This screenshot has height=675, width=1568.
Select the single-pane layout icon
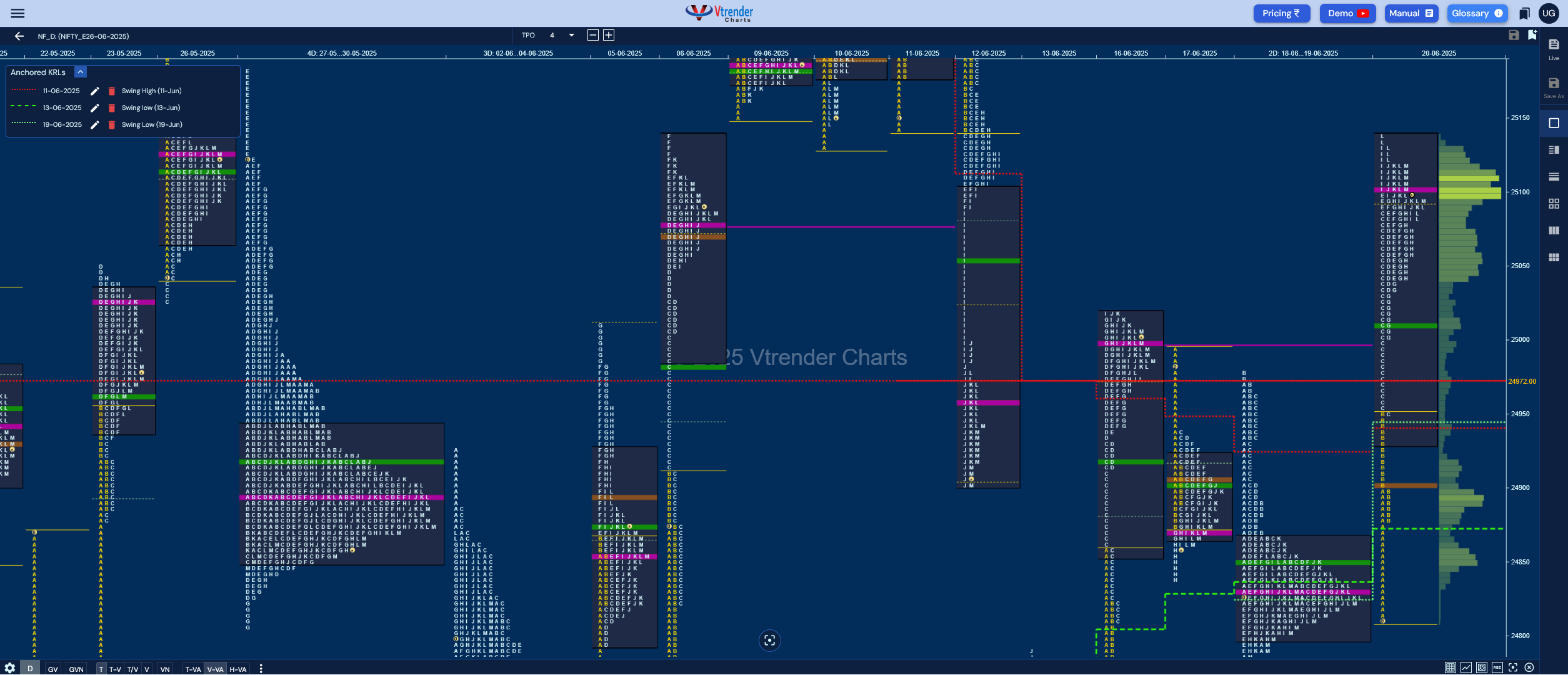[1554, 123]
